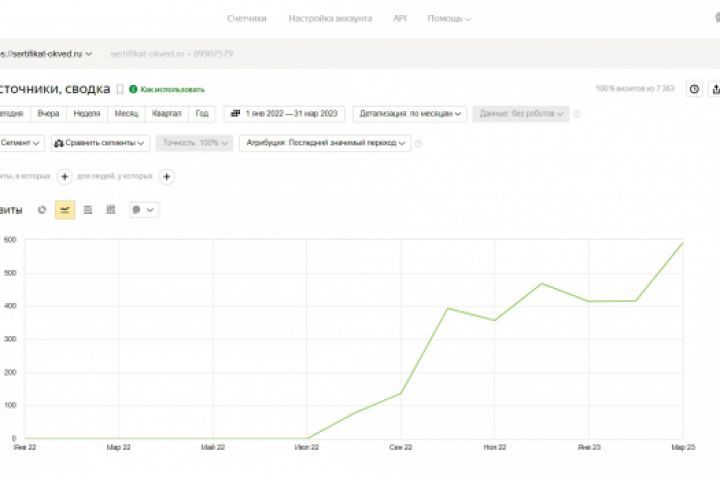
Task: Click the export share icon button
Action: tap(715, 89)
